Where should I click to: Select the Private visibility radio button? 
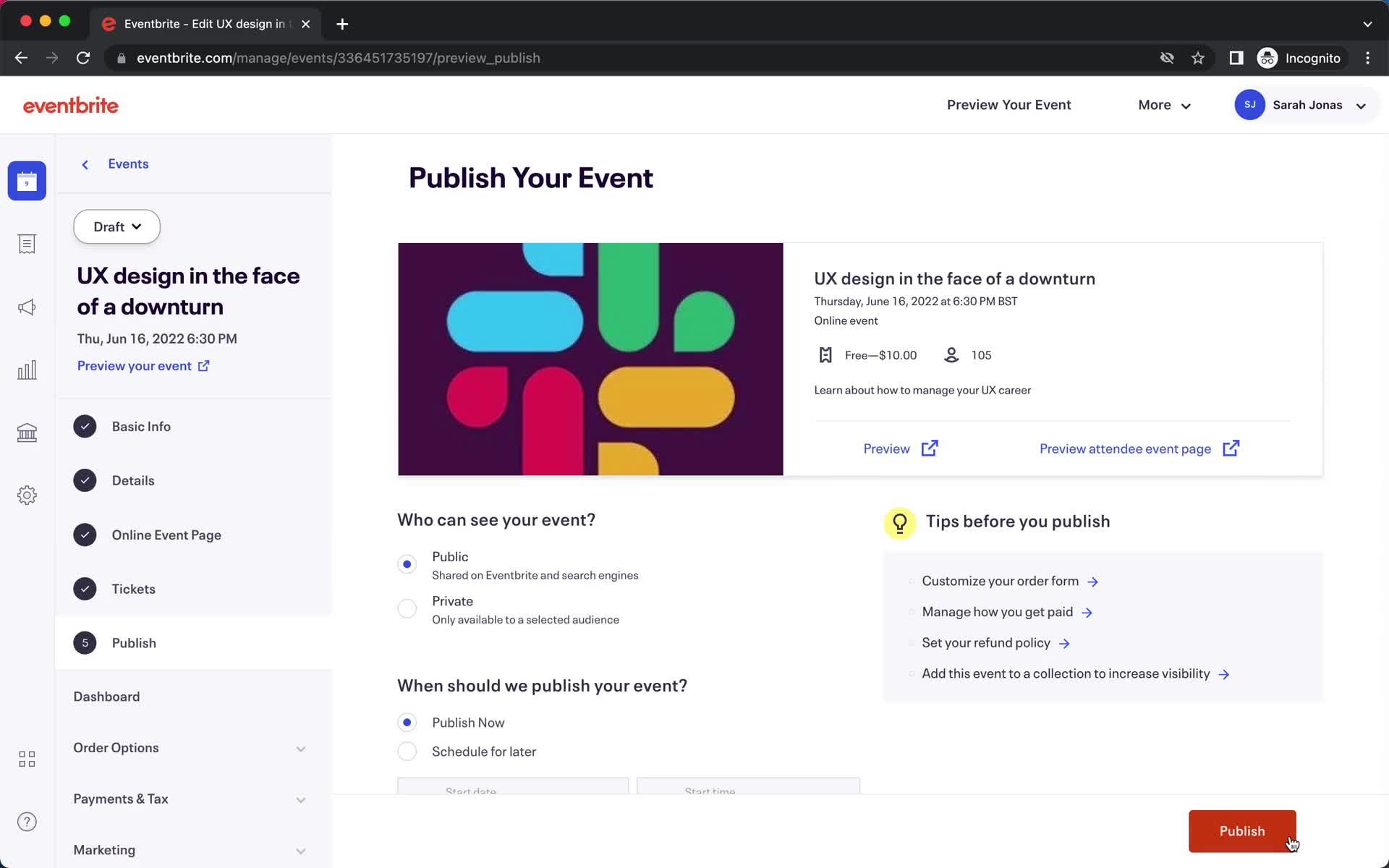pyautogui.click(x=407, y=608)
